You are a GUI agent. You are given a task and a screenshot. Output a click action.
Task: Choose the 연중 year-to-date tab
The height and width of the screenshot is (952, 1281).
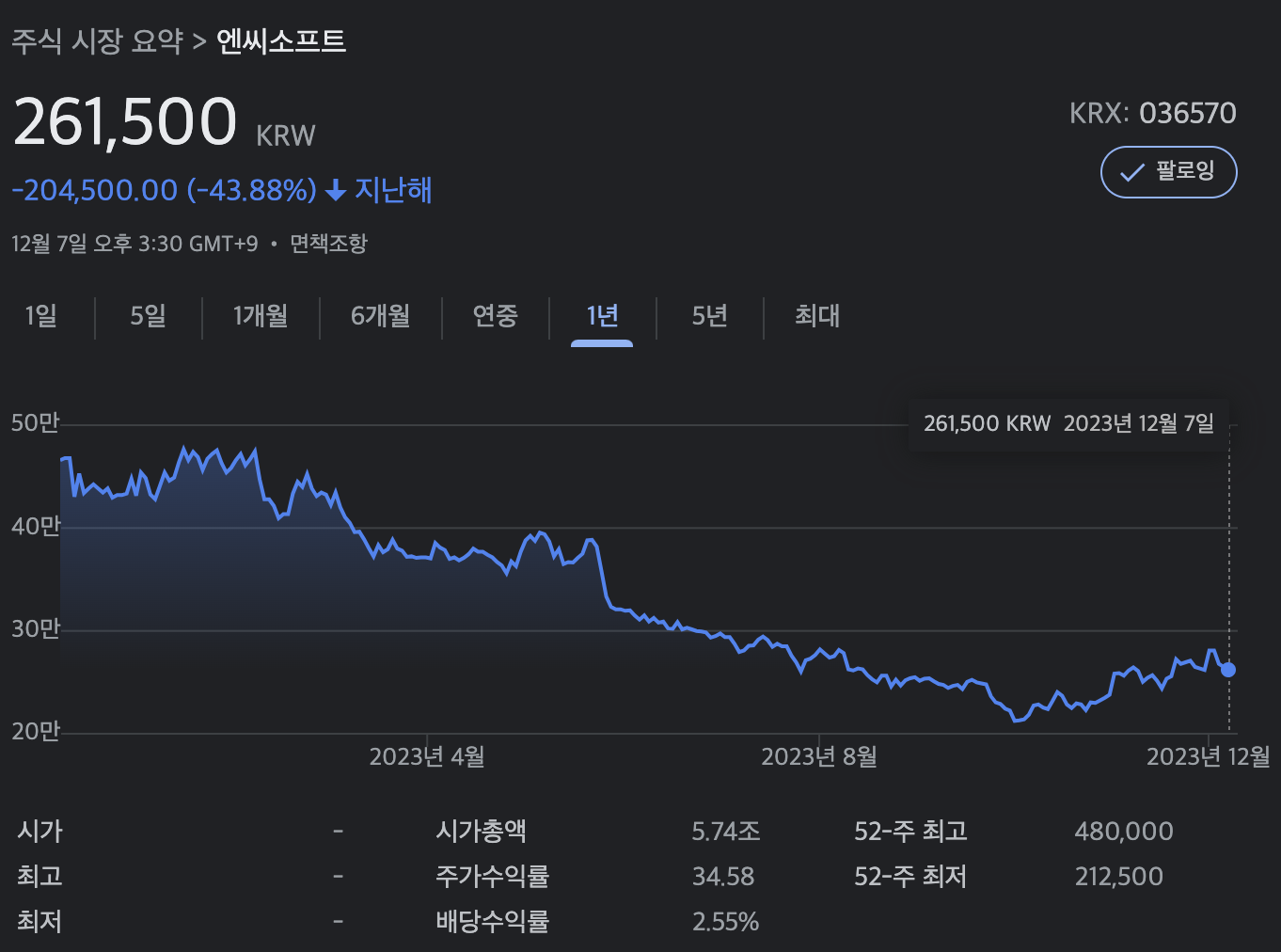click(x=495, y=316)
